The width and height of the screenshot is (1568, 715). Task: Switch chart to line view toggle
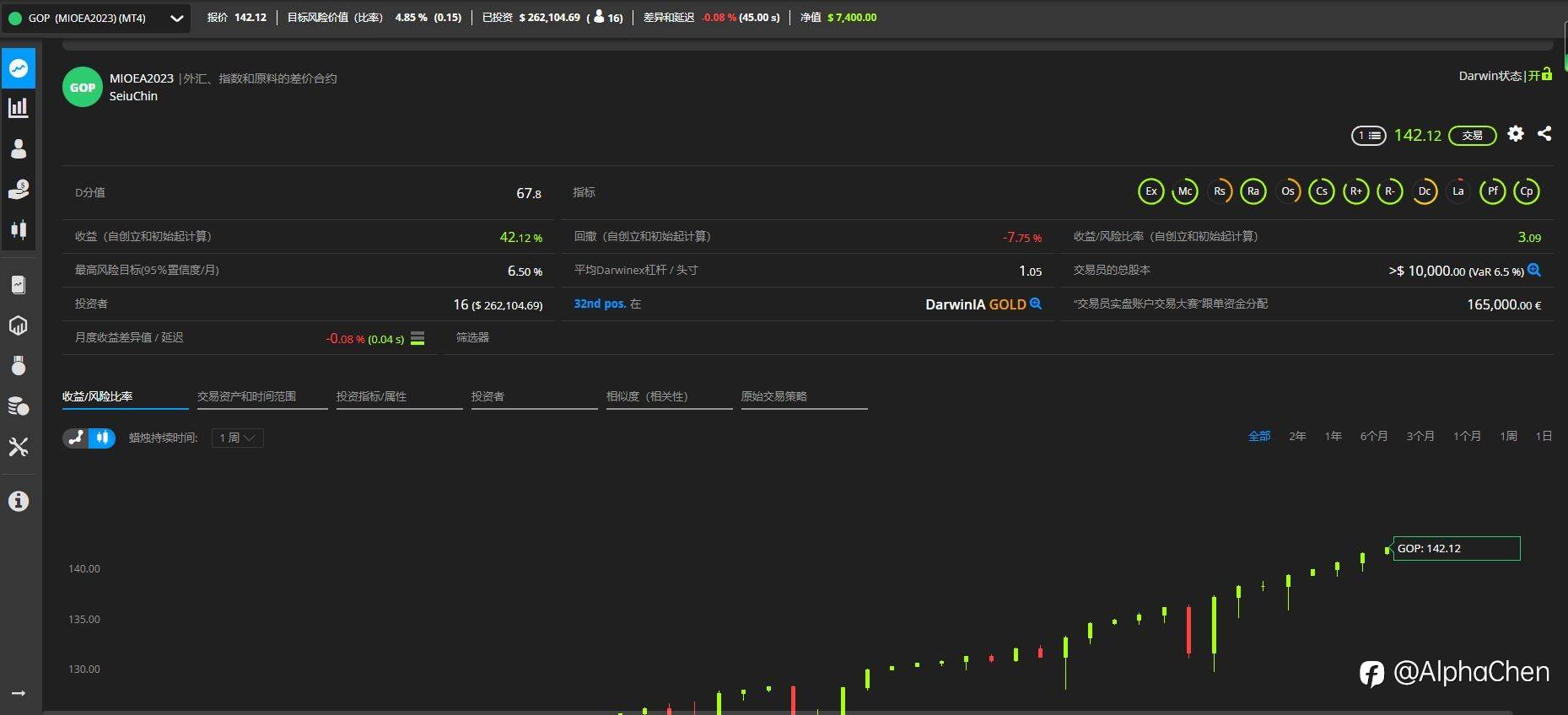coord(76,438)
